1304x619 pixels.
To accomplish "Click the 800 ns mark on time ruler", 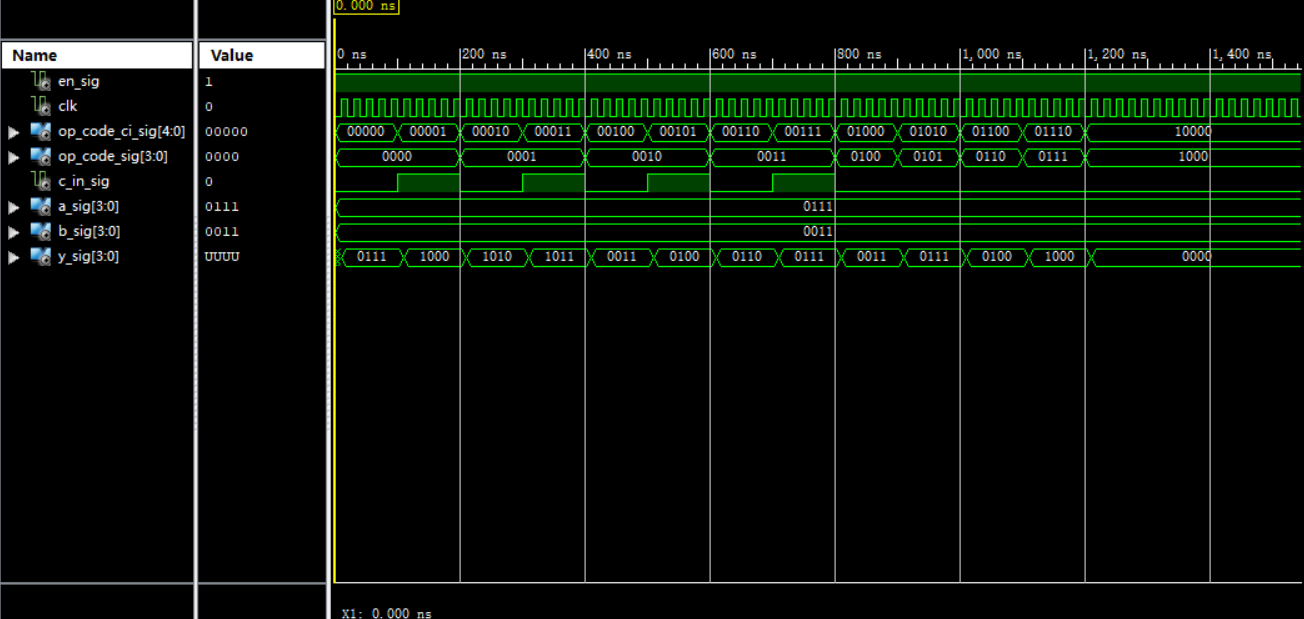I will click(859, 54).
